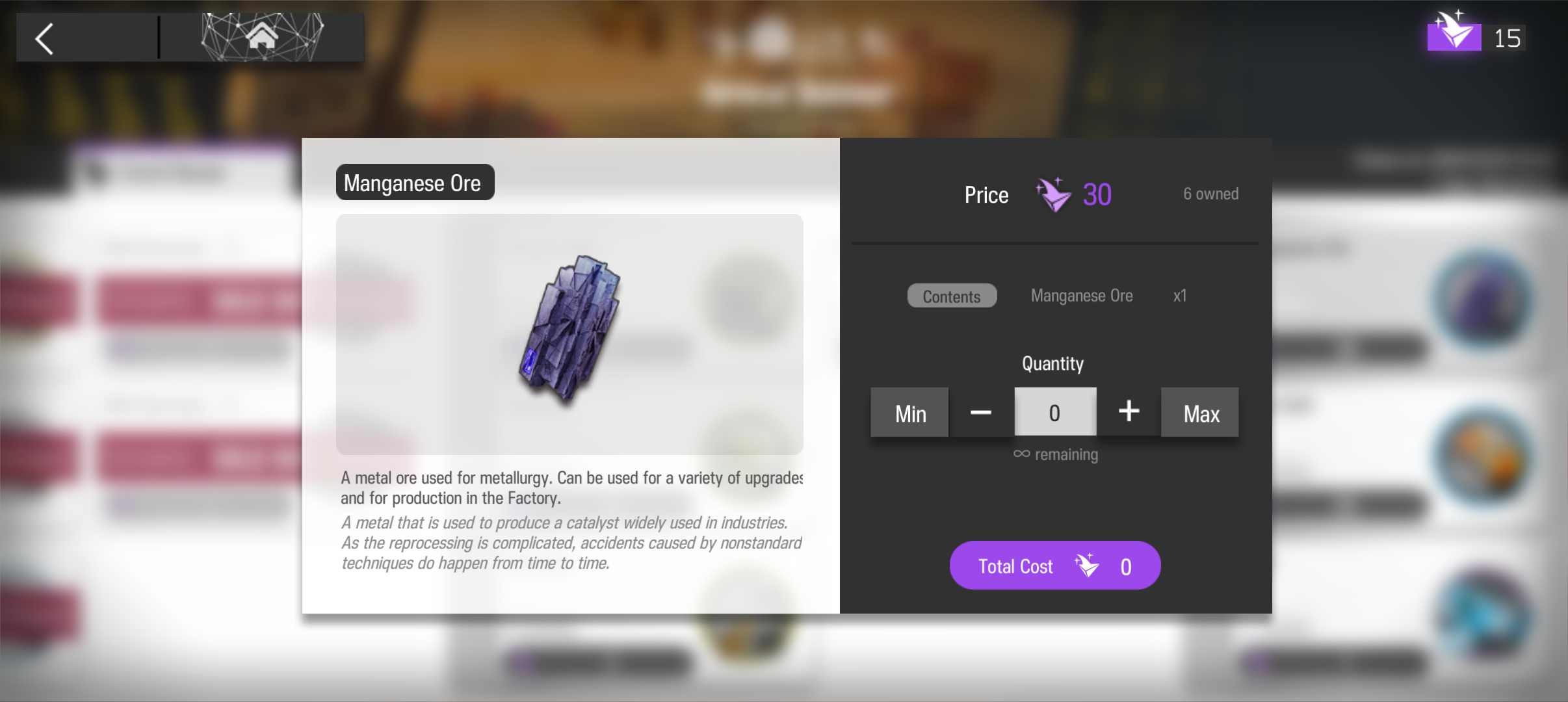Select blurred purple ore shop item
Screen dimensions: 1568x702
(x=1483, y=298)
